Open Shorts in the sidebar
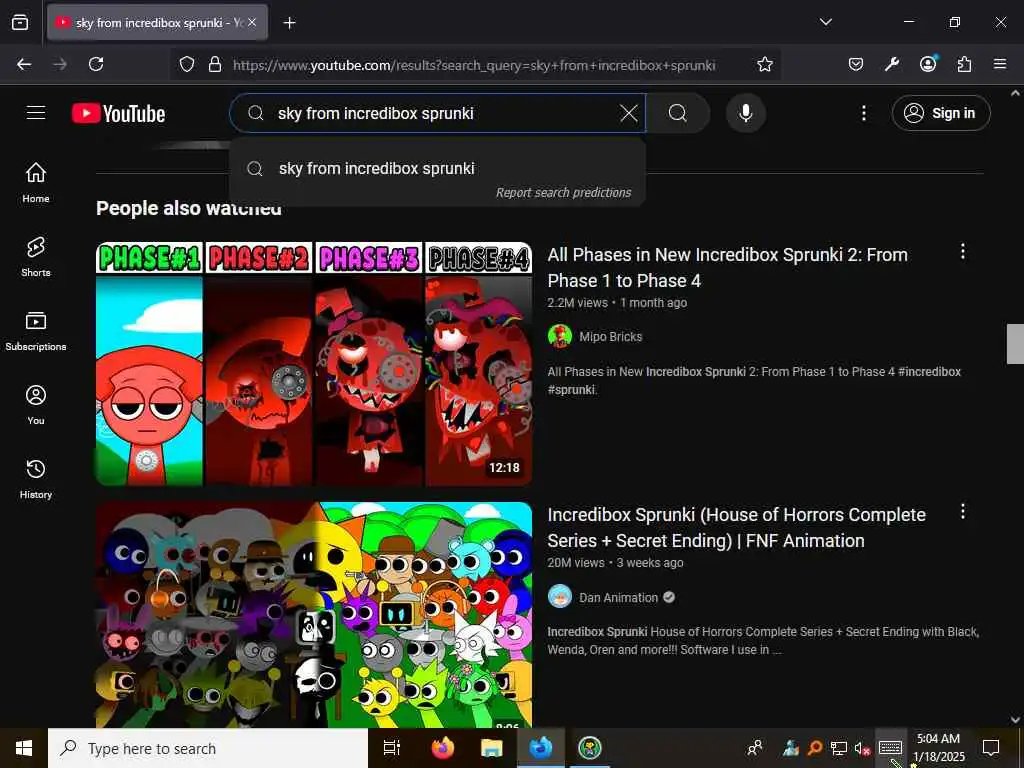The height and width of the screenshot is (768, 1024). [36, 257]
